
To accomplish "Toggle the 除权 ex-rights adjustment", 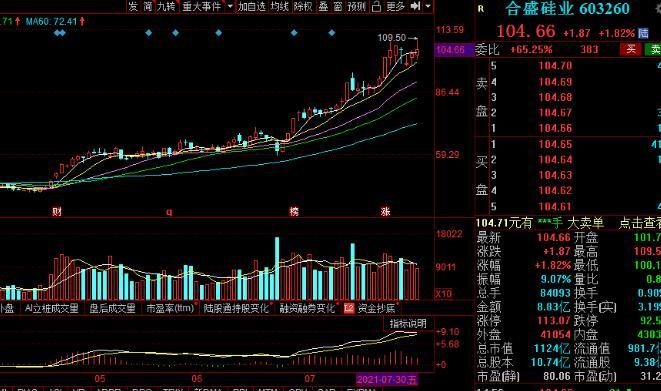I will click(303, 6).
